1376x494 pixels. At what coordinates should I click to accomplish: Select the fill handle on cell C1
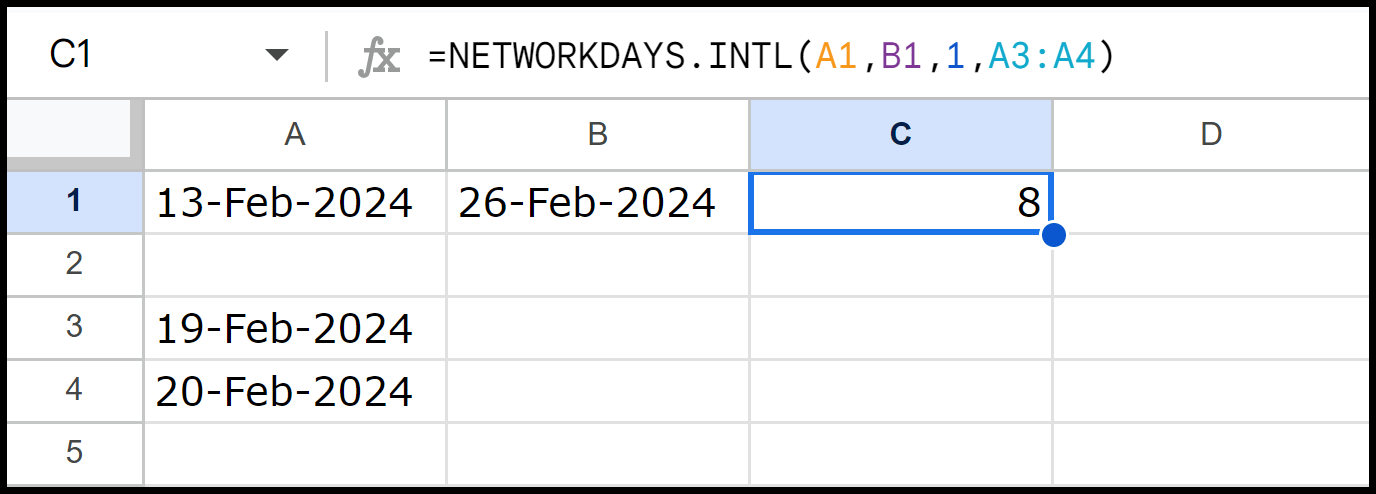point(1052,235)
